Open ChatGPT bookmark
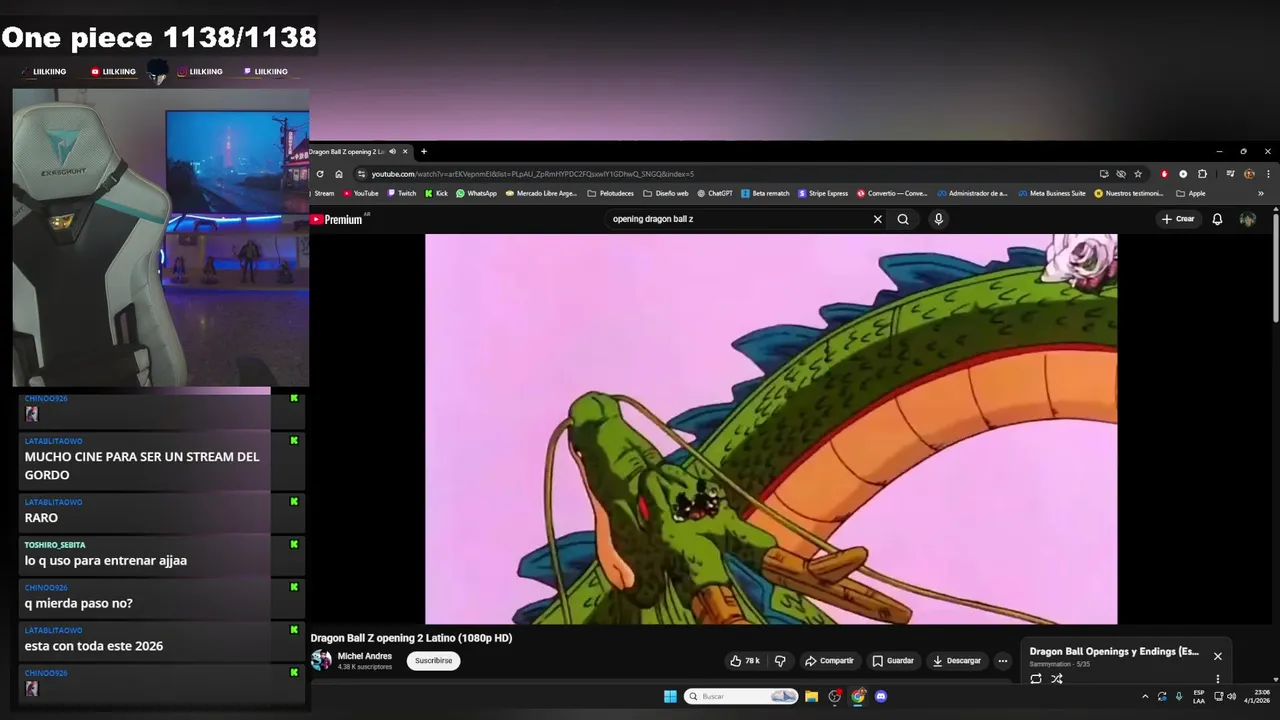The image size is (1280, 720). 715,194
